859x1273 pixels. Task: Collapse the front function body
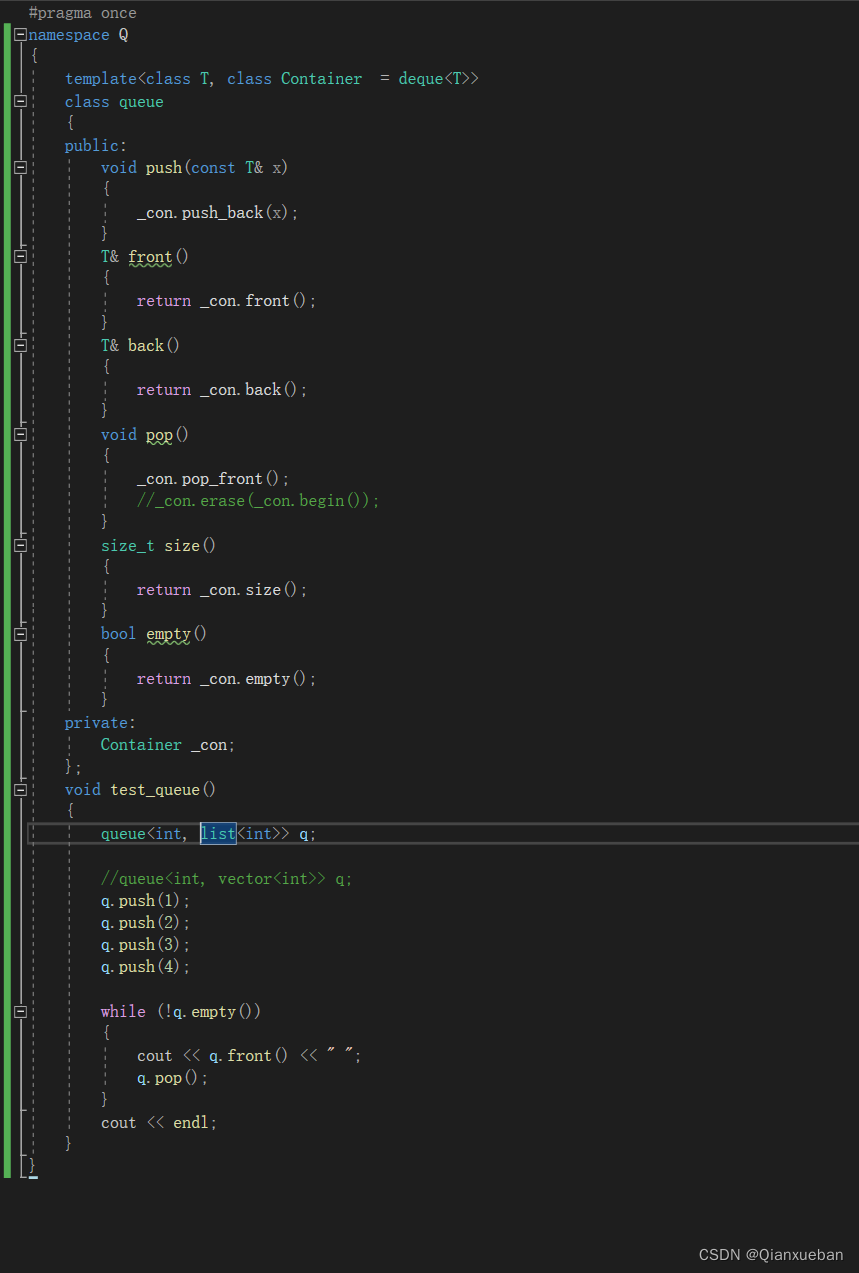pyautogui.click(x=19, y=256)
